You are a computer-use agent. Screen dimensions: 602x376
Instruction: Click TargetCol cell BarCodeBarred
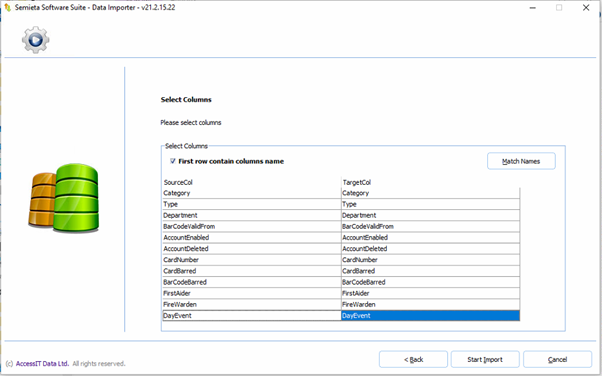pos(430,282)
